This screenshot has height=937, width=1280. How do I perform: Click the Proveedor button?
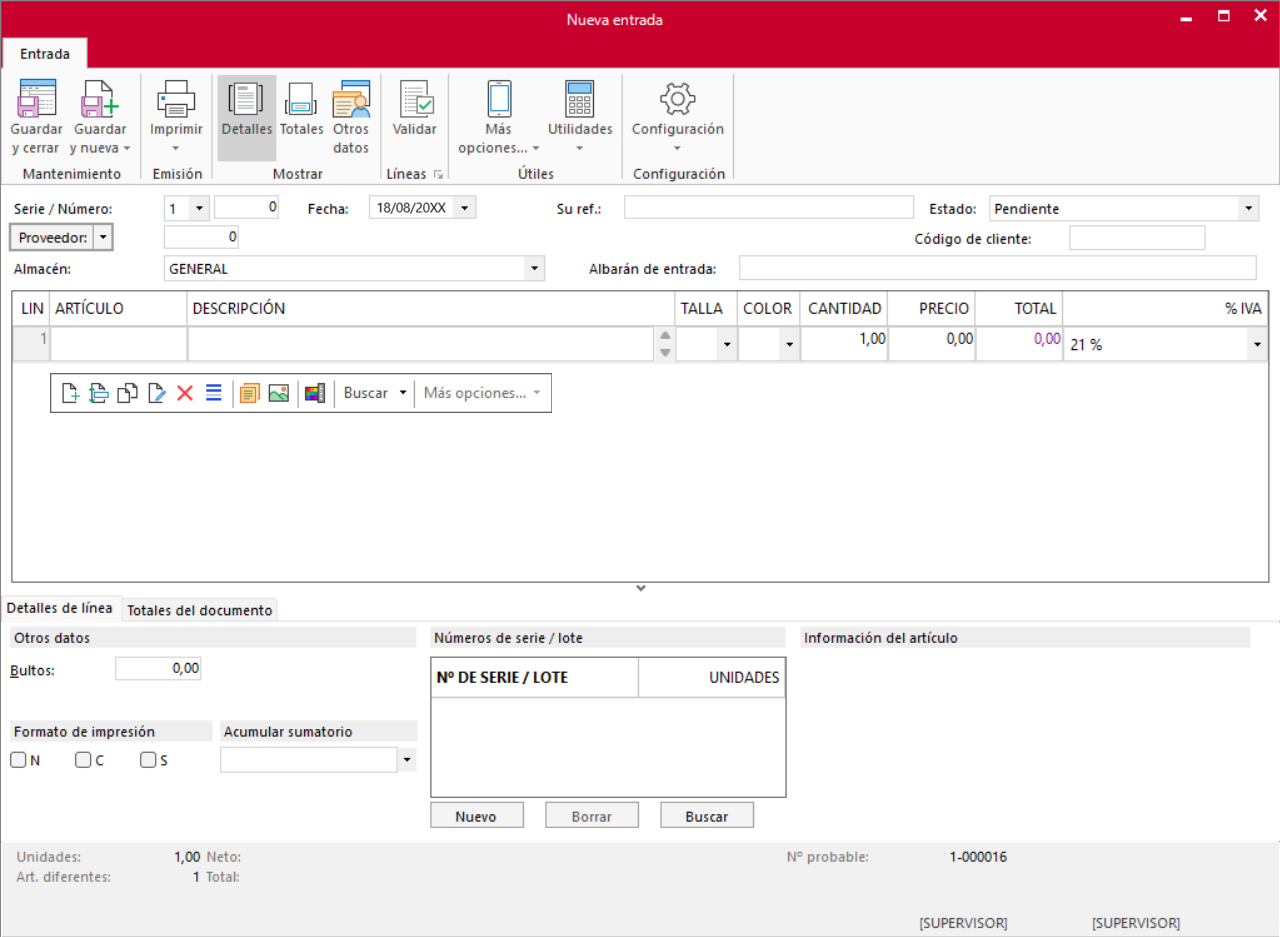click(x=51, y=237)
